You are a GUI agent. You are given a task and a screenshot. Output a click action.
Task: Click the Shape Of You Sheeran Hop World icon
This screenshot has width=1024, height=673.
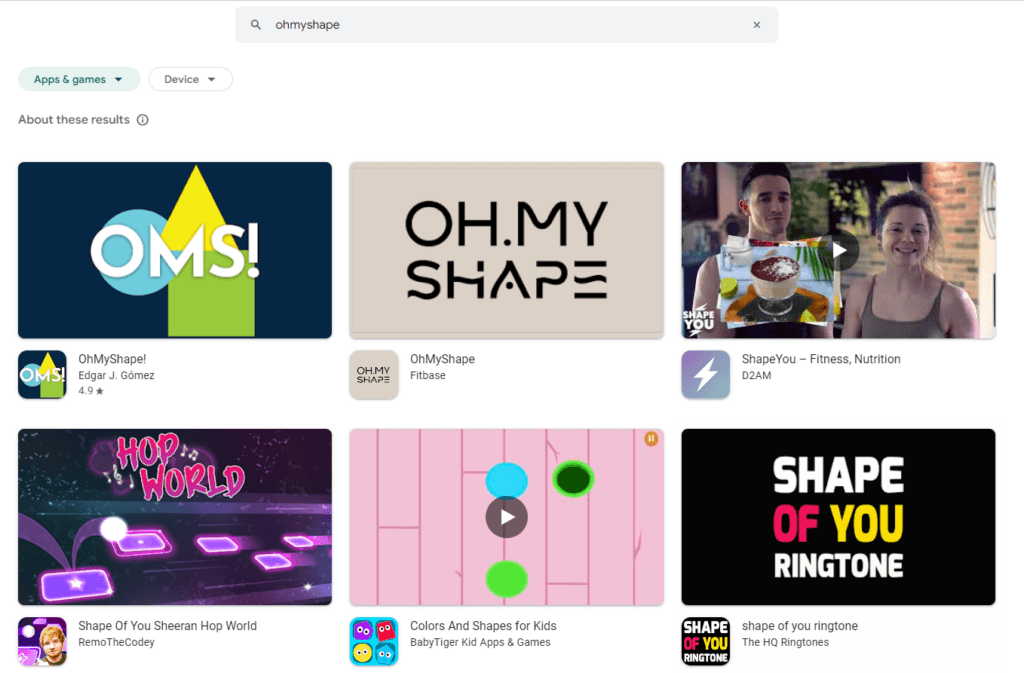(x=41, y=641)
